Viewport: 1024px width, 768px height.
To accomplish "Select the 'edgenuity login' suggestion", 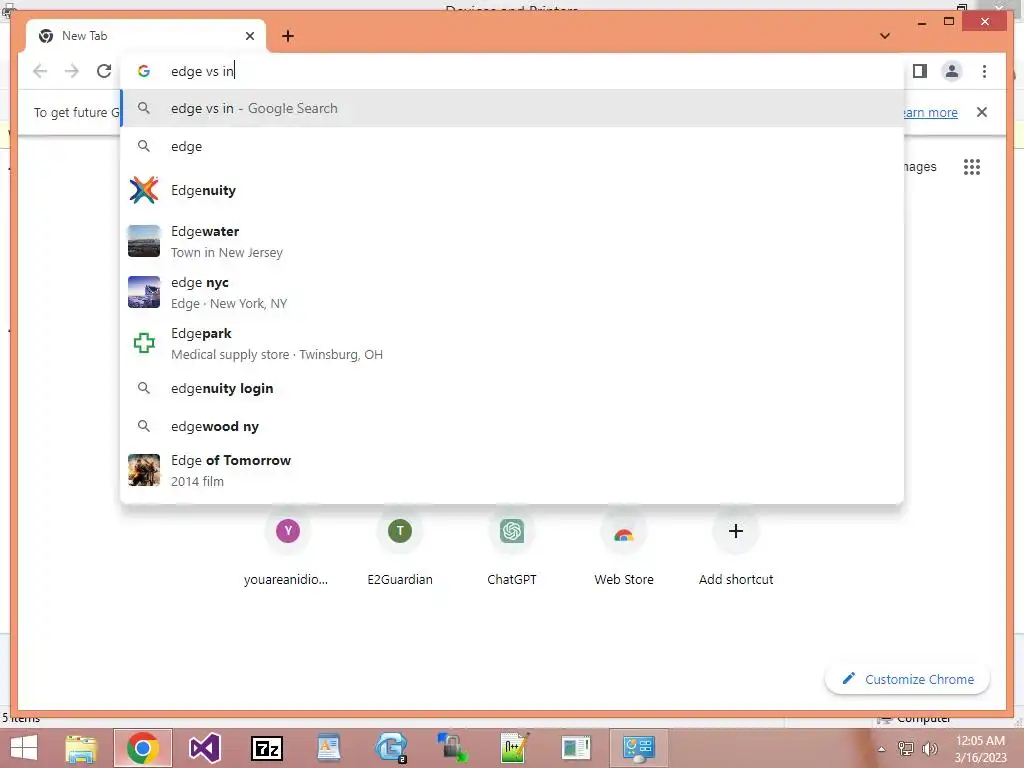I will [x=512, y=389].
